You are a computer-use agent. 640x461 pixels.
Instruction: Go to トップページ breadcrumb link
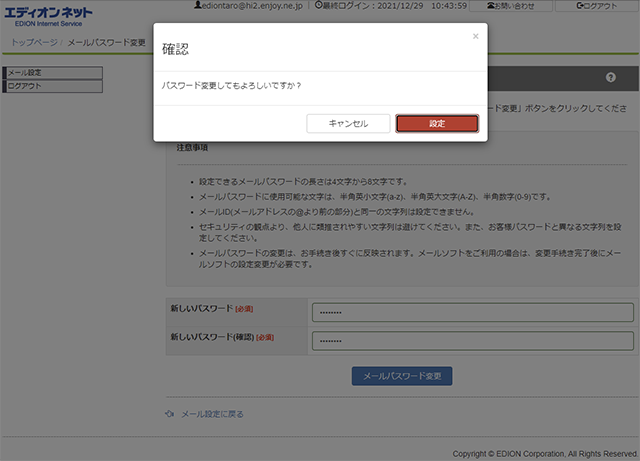pyautogui.click(x=34, y=42)
